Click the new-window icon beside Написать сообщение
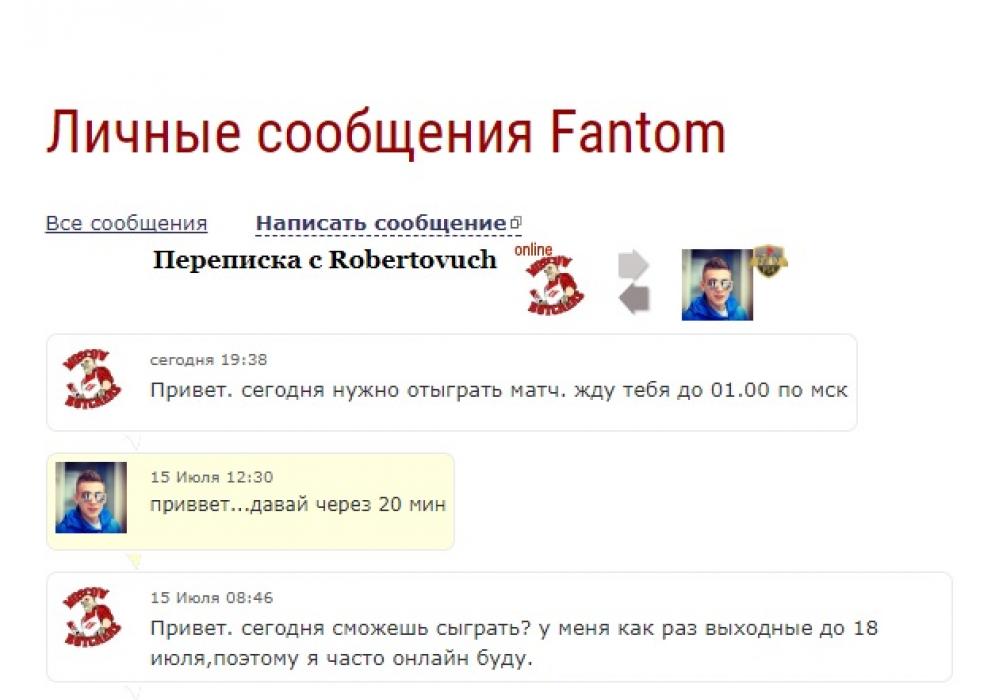The height and width of the screenshot is (700, 1000). coord(516,222)
